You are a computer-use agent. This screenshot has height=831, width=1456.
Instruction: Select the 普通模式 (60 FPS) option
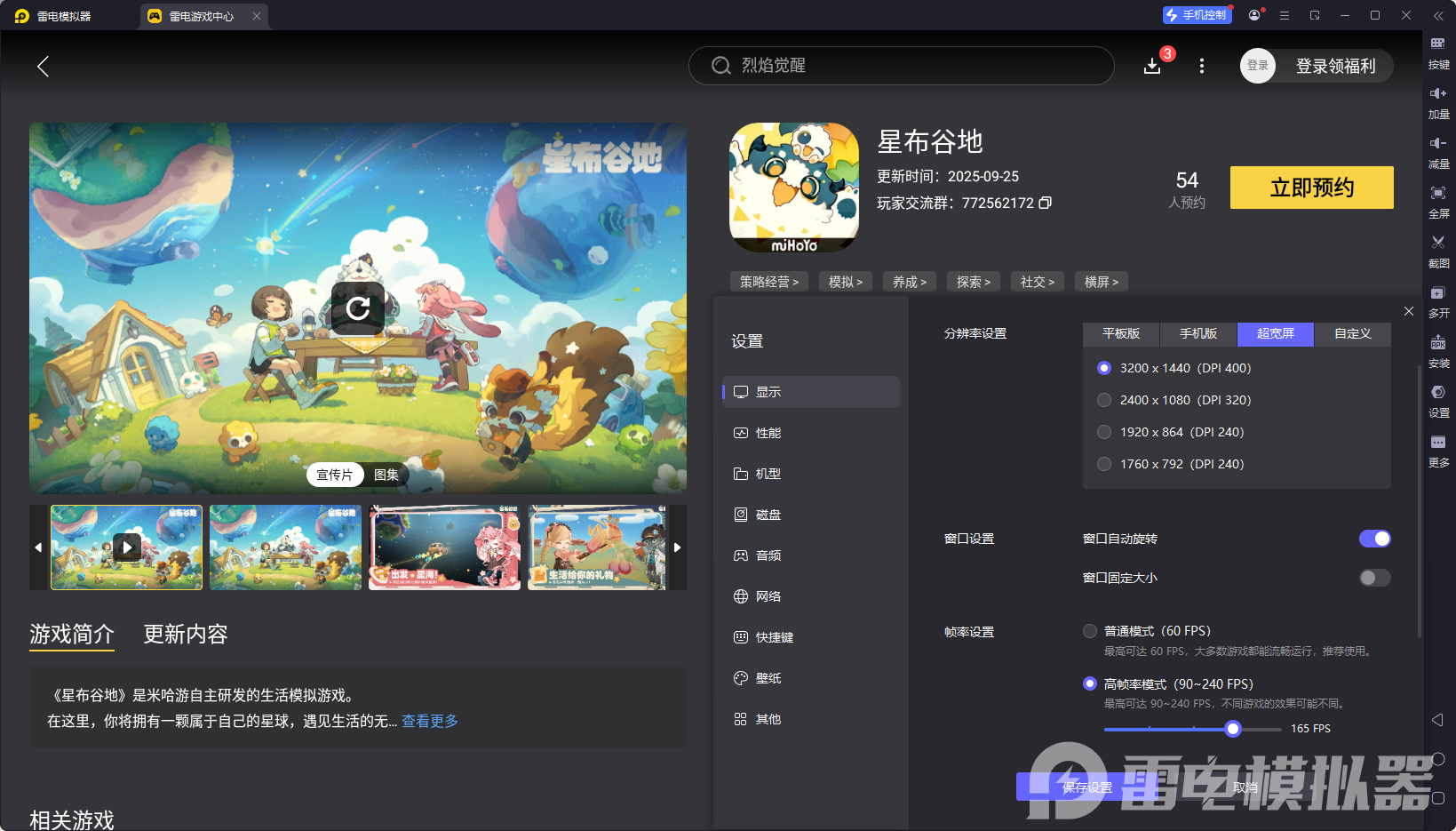click(1090, 631)
